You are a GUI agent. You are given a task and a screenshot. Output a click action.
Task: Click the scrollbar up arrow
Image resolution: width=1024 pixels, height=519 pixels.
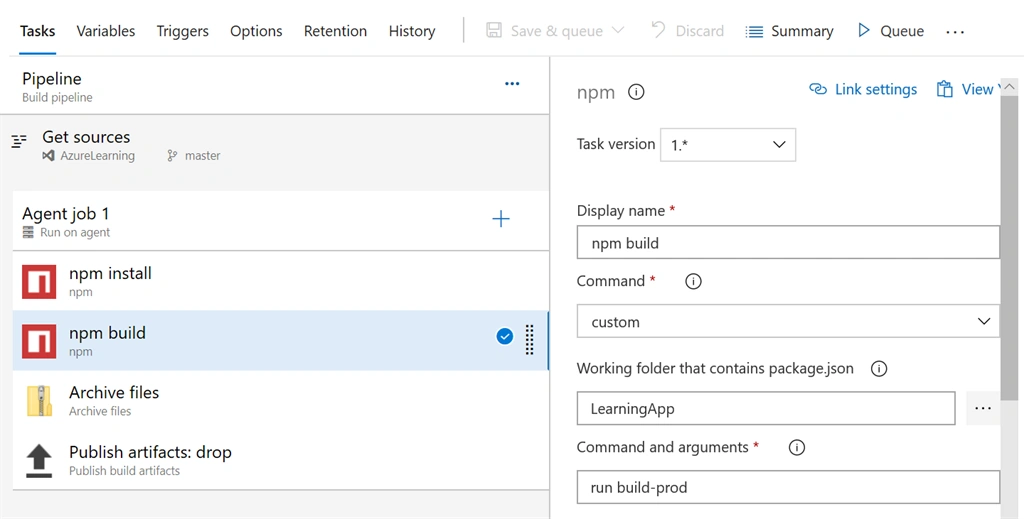tap(1010, 86)
